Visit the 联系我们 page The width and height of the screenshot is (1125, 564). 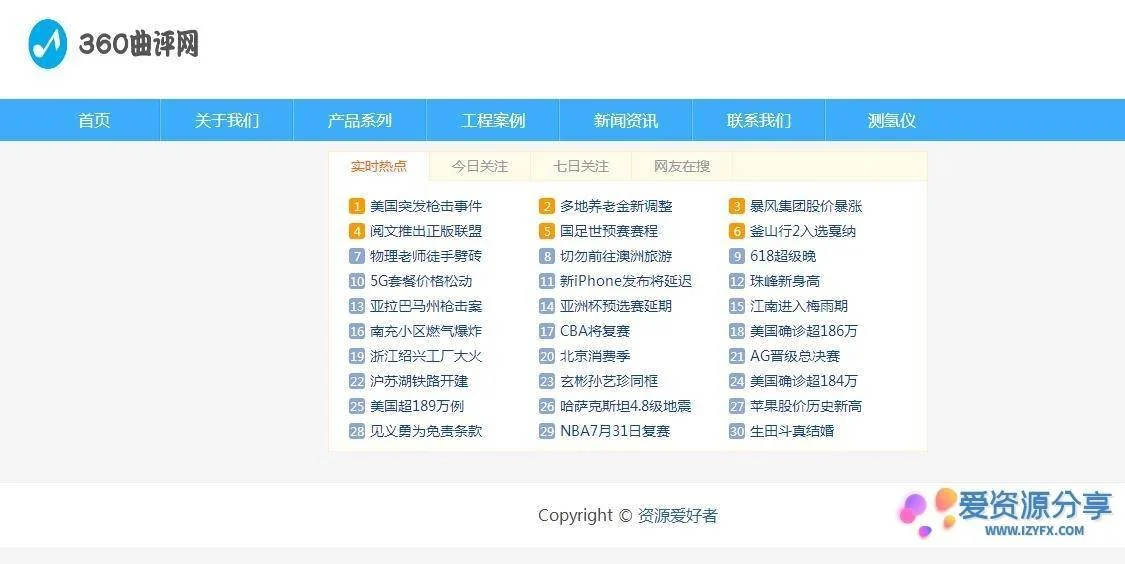pyautogui.click(x=759, y=121)
